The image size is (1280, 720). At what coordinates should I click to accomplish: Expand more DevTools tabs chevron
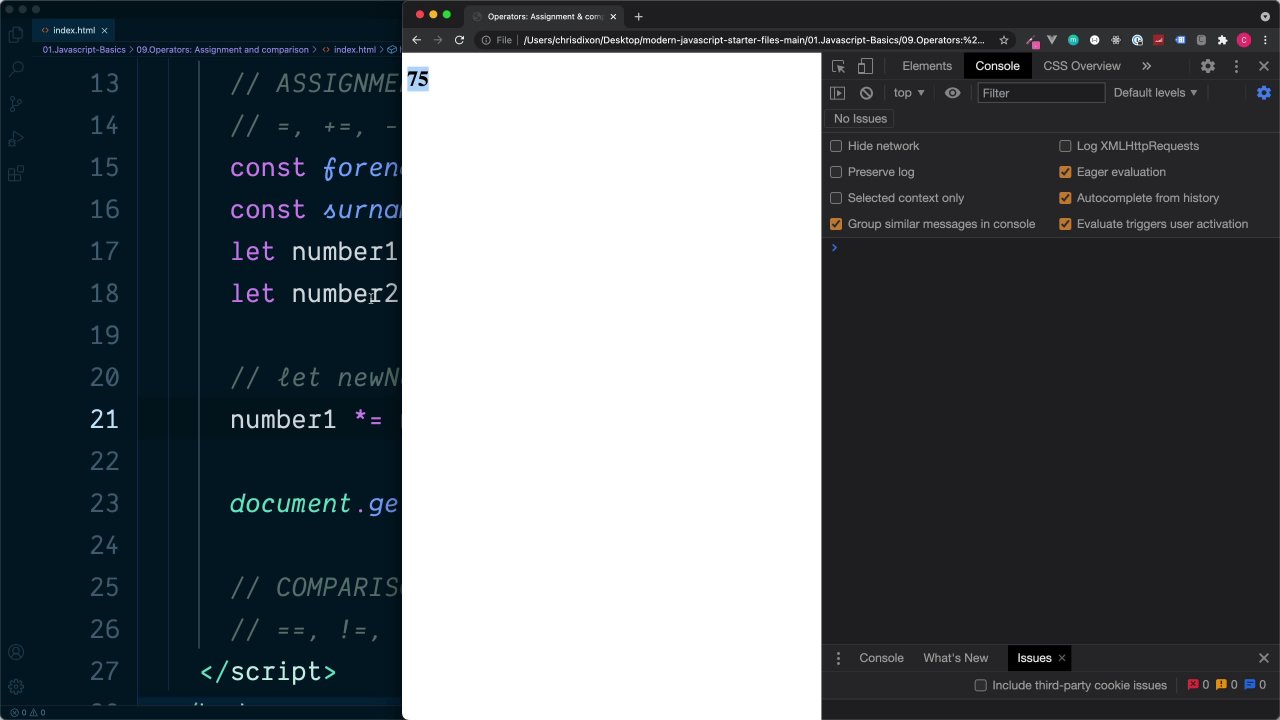(1146, 66)
